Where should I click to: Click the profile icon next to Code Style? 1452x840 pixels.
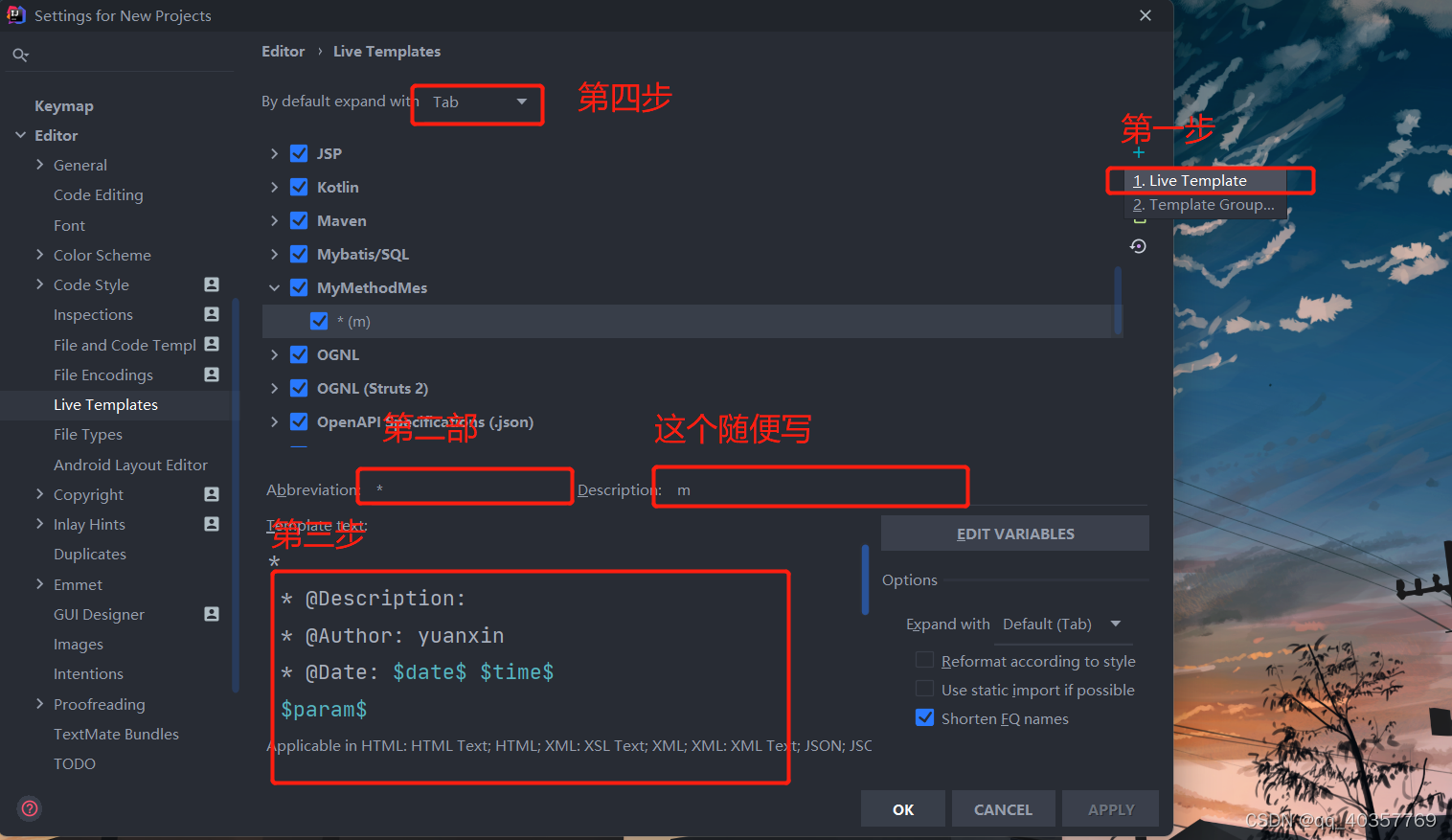coord(212,284)
